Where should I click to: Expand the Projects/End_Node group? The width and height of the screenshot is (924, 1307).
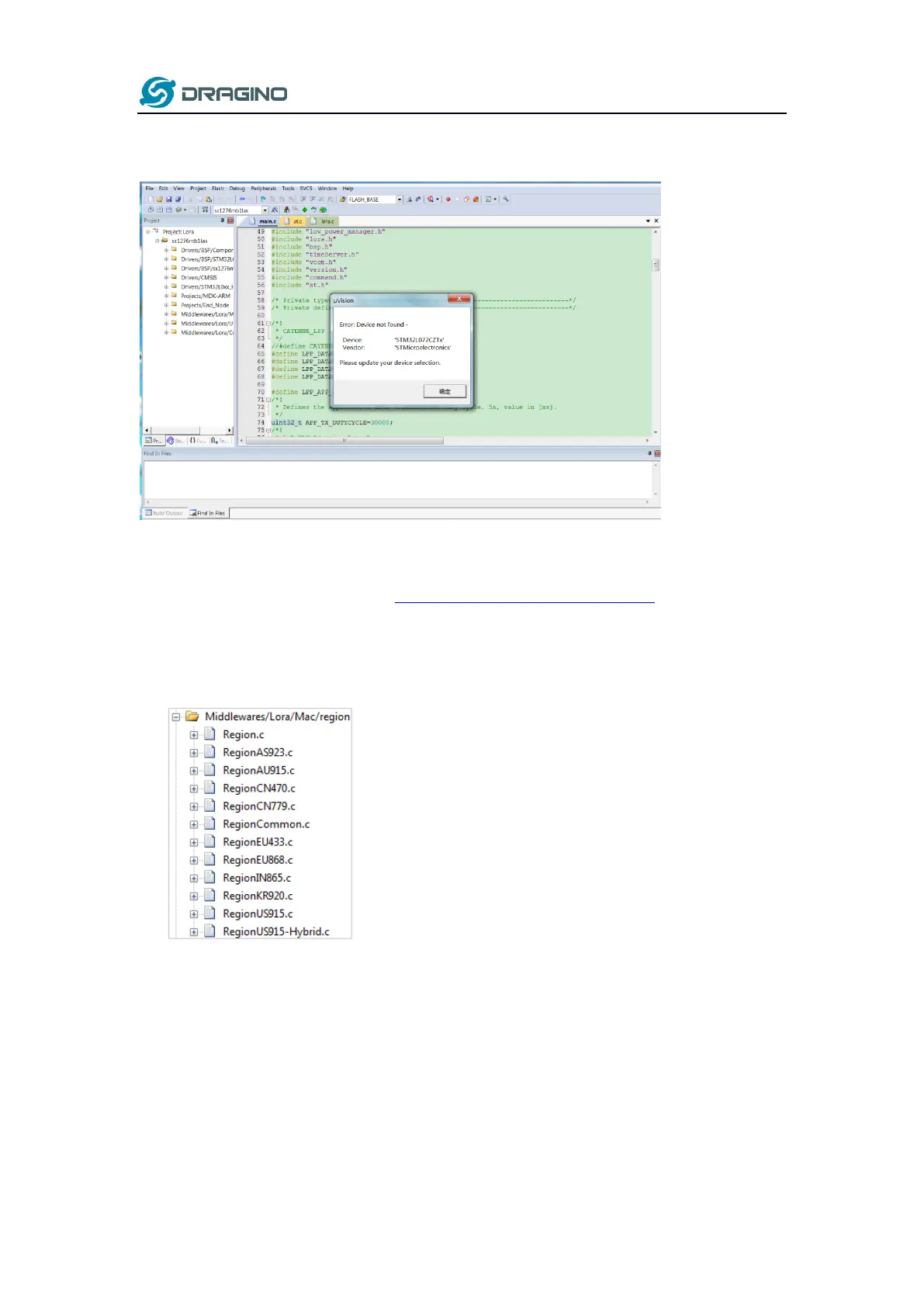tap(166, 305)
